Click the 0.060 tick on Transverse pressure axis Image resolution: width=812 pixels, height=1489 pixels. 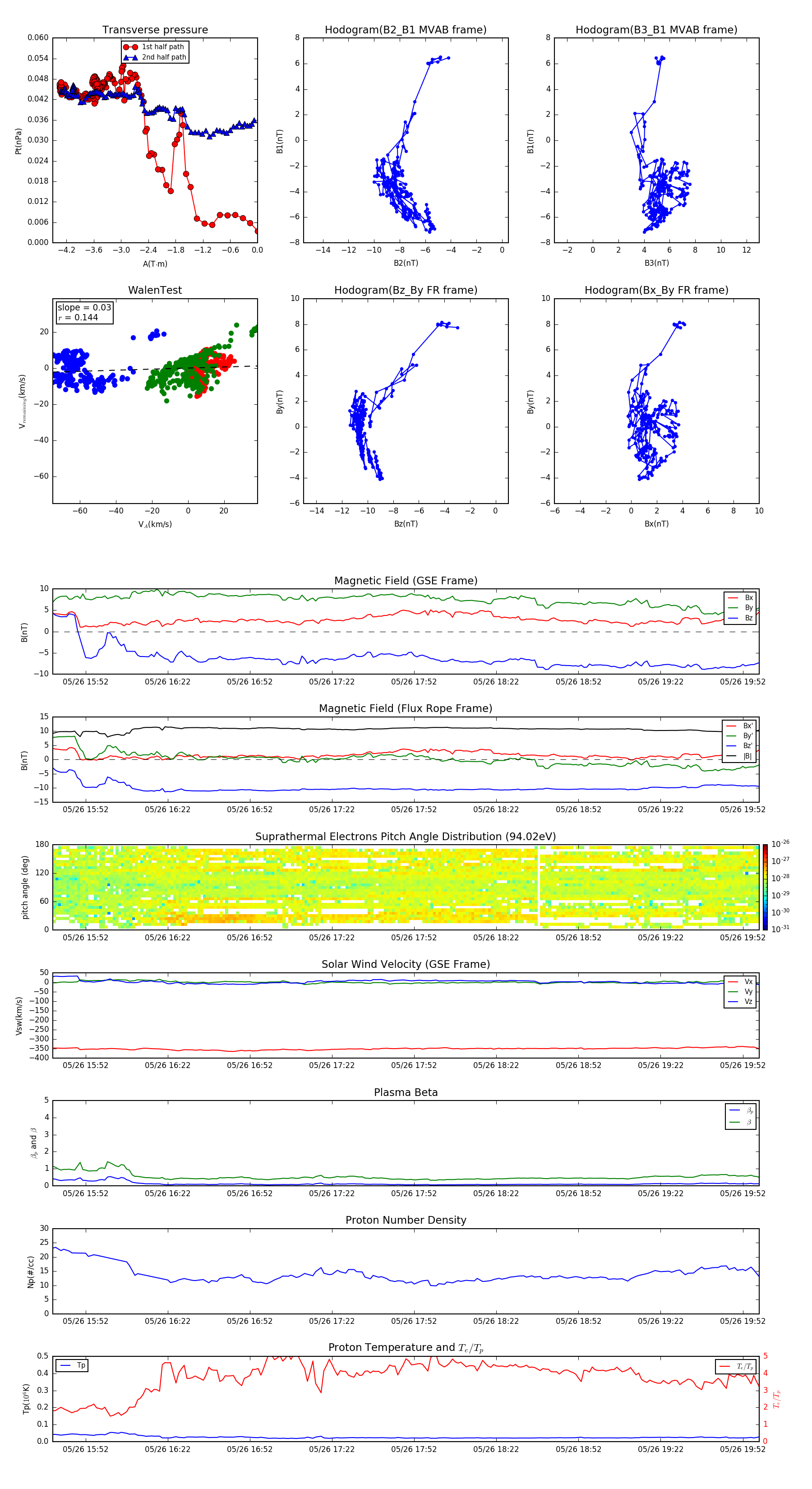(38, 37)
